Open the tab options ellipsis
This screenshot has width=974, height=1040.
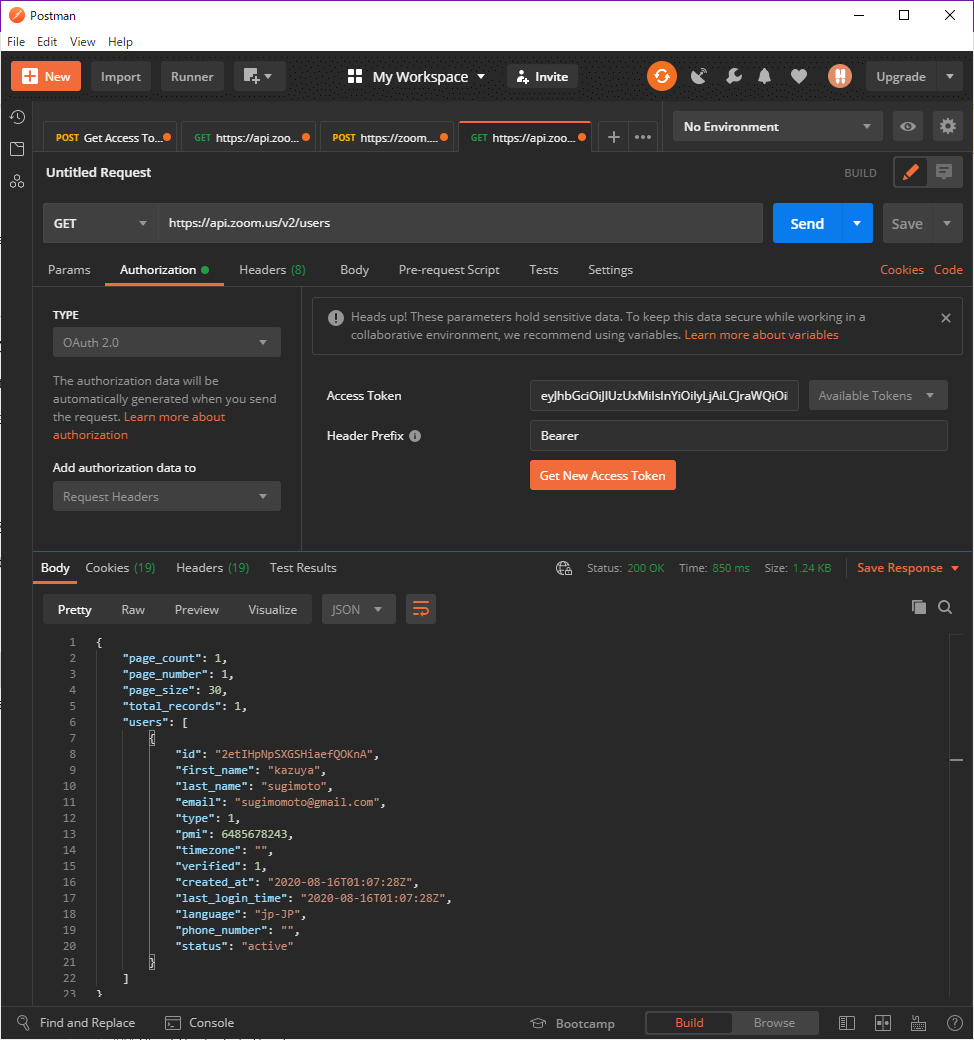point(642,137)
